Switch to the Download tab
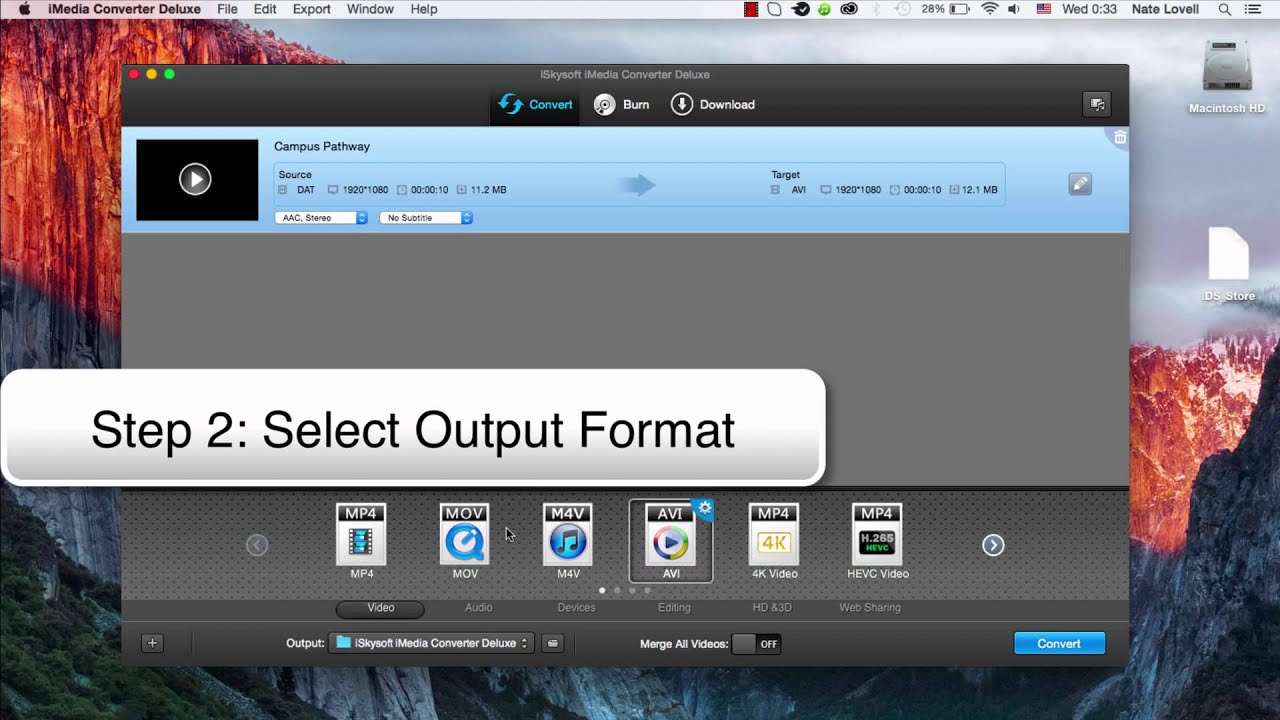Viewport: 1280px width, 720px height. click(x=713, y=104)
